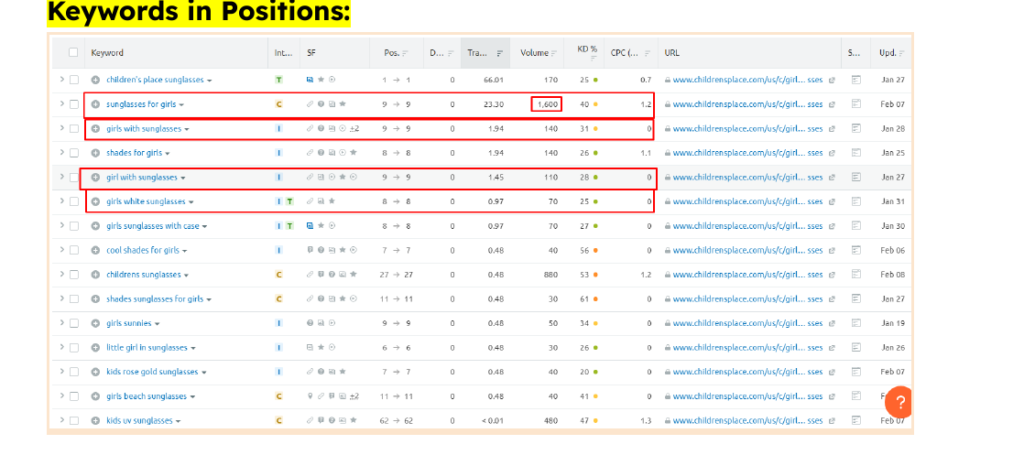
Task: Open external link icon for 'shades for girls' URL
Action: pos(831,153)
